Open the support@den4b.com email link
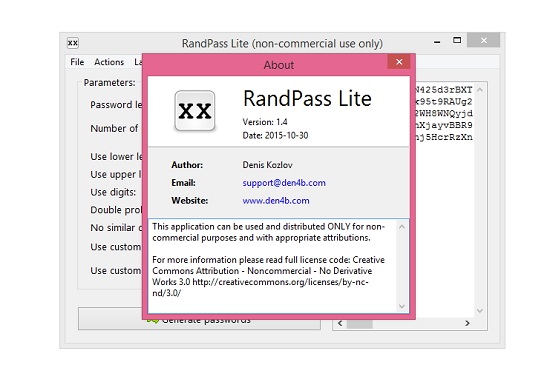 click(284, 183)
